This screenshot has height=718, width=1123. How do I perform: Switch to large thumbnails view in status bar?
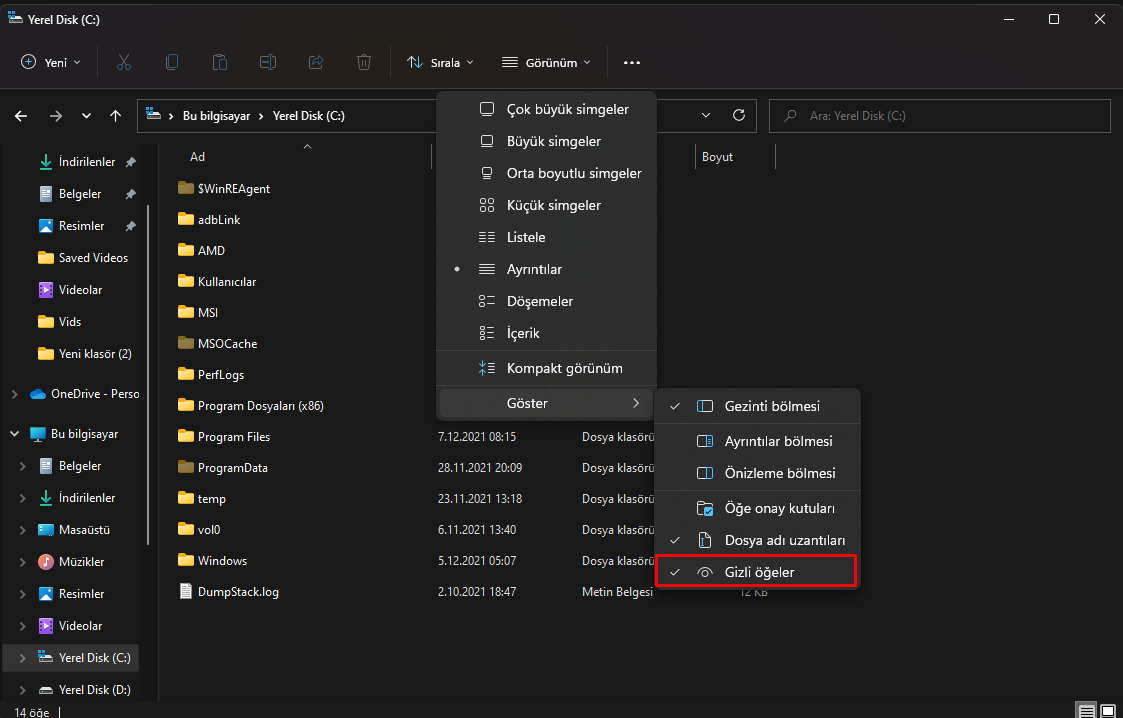(x=1108, y=709)
